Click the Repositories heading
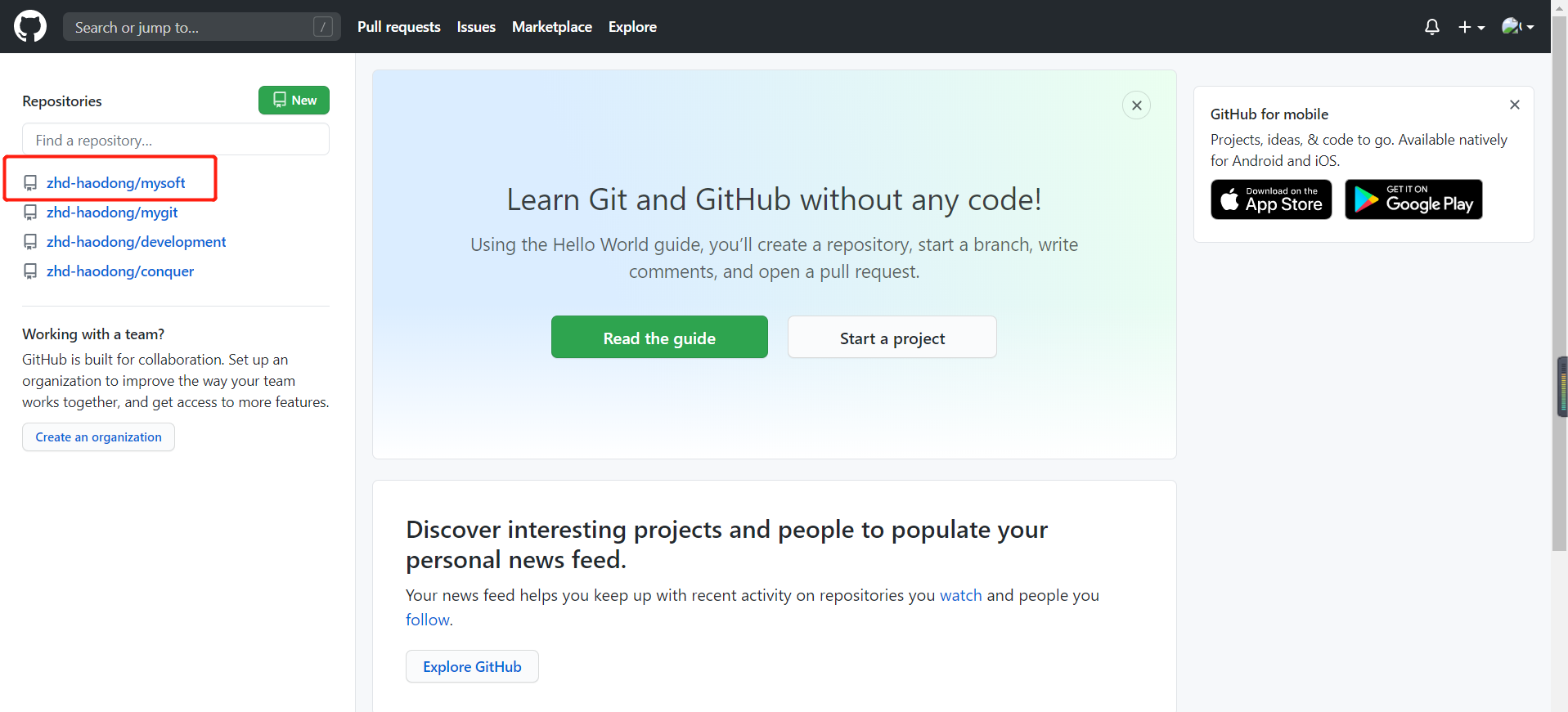The width and height of the screenshot is (1568, 712). 62,101
